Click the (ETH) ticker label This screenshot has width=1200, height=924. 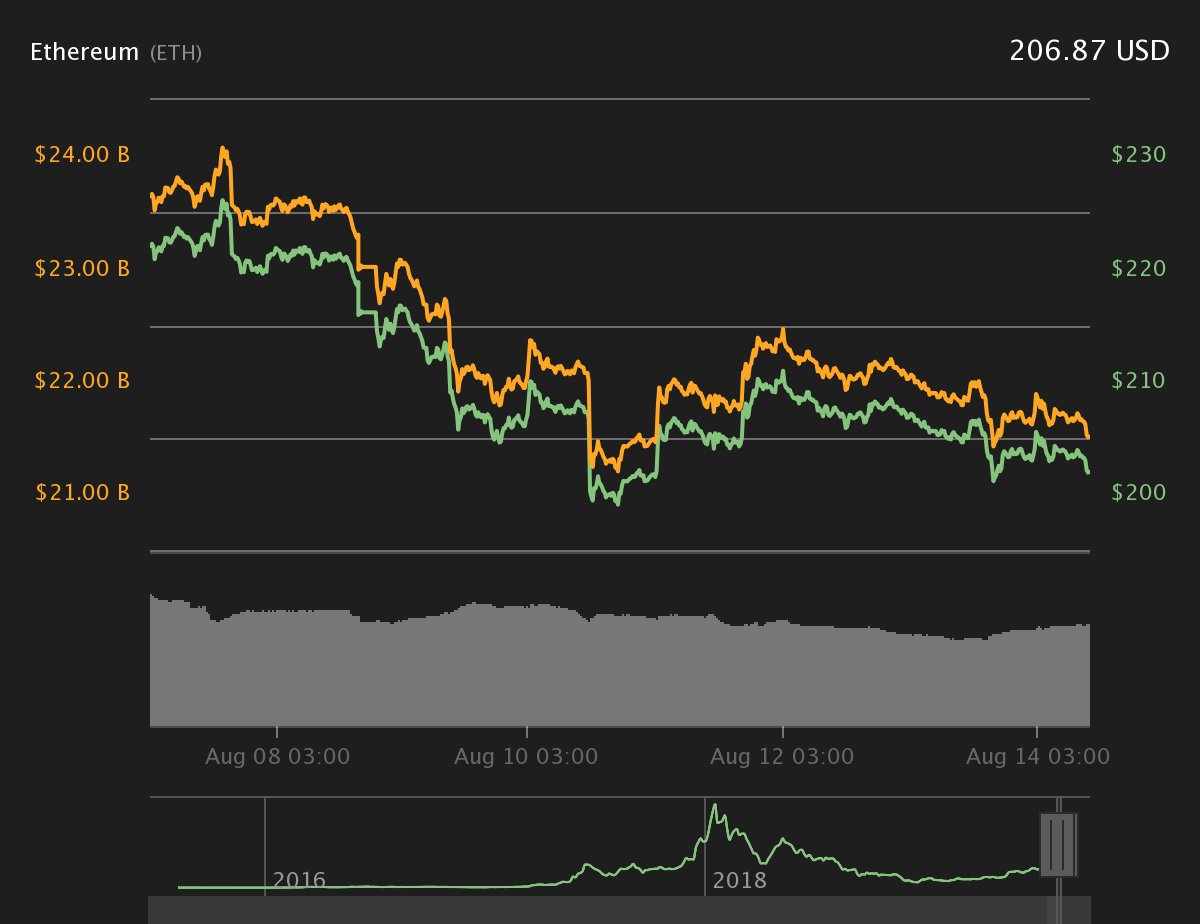pyautogui.click(x=176, y=53)
